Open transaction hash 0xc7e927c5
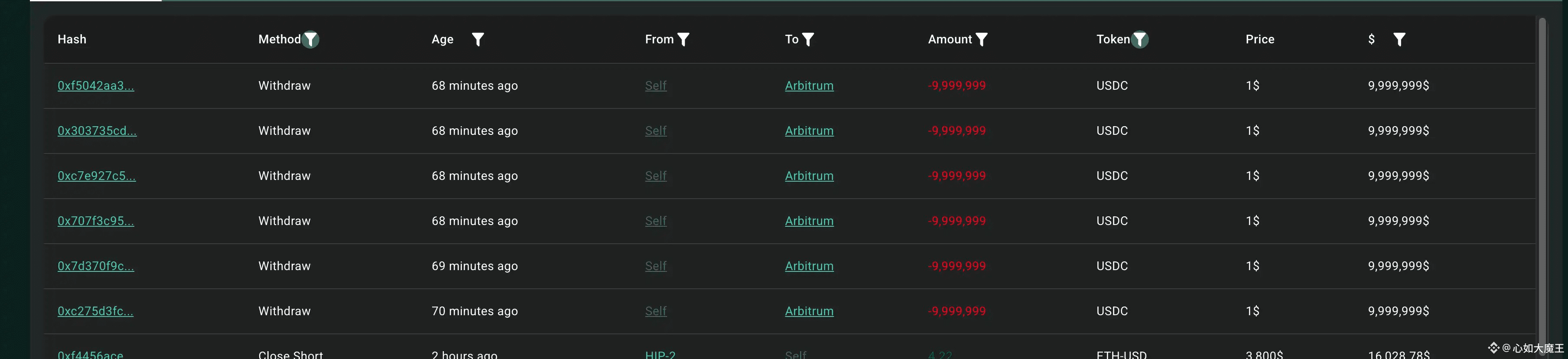The width and height of the screenshot is (1568, 359). tap(96, 176)
